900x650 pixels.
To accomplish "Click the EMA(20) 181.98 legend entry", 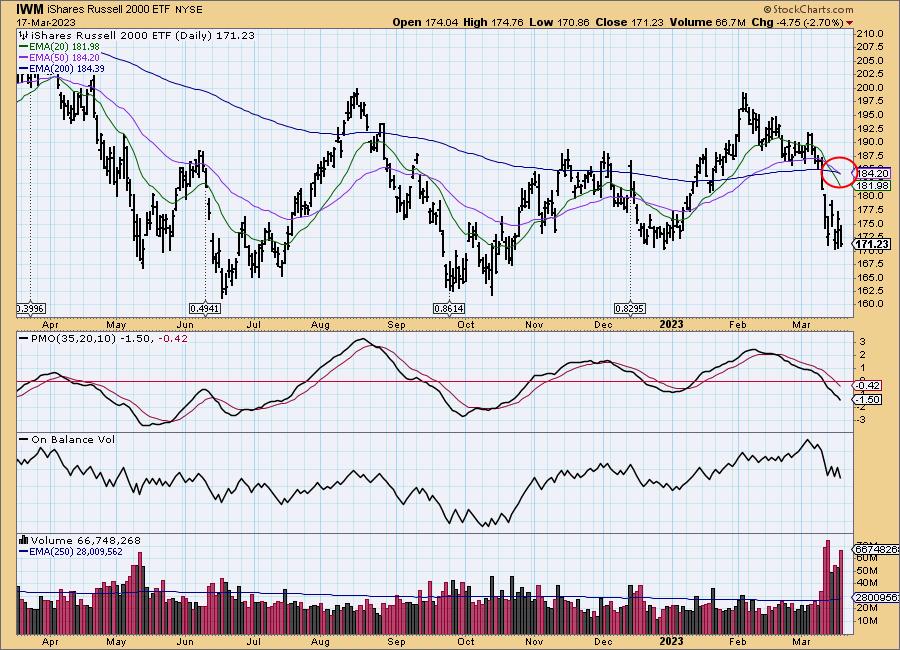I will pos(59,47).
